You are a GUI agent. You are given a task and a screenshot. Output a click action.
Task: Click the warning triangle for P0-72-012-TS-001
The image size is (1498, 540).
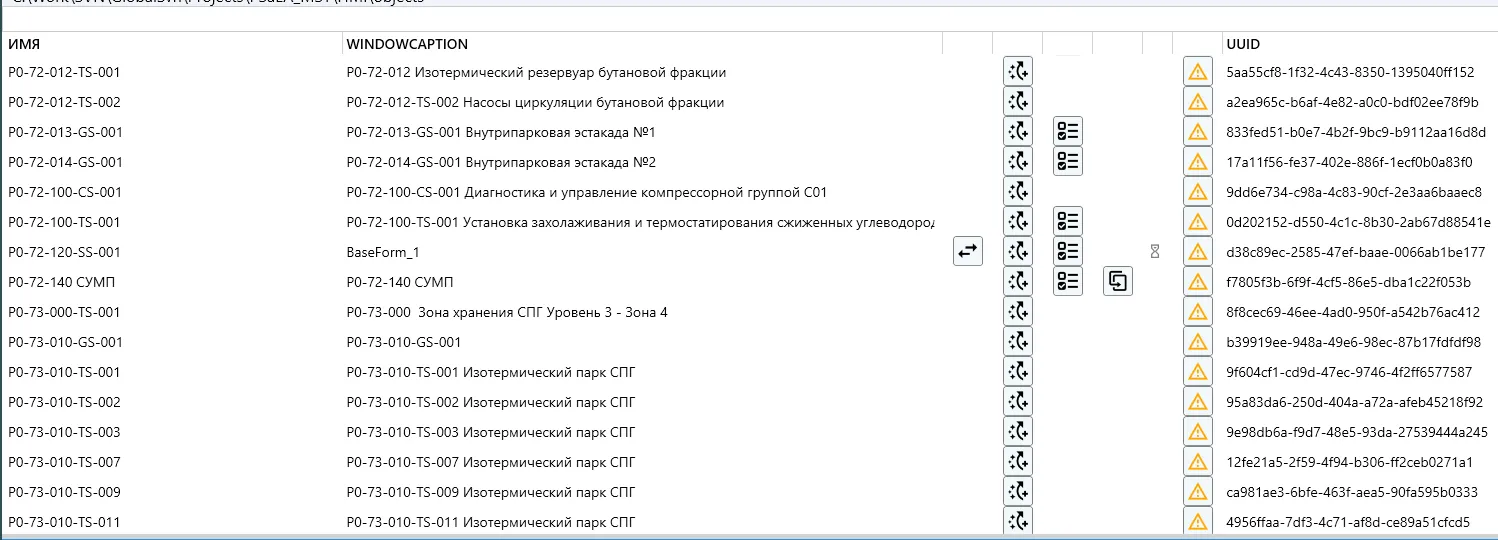click(x=1198, y=72)
